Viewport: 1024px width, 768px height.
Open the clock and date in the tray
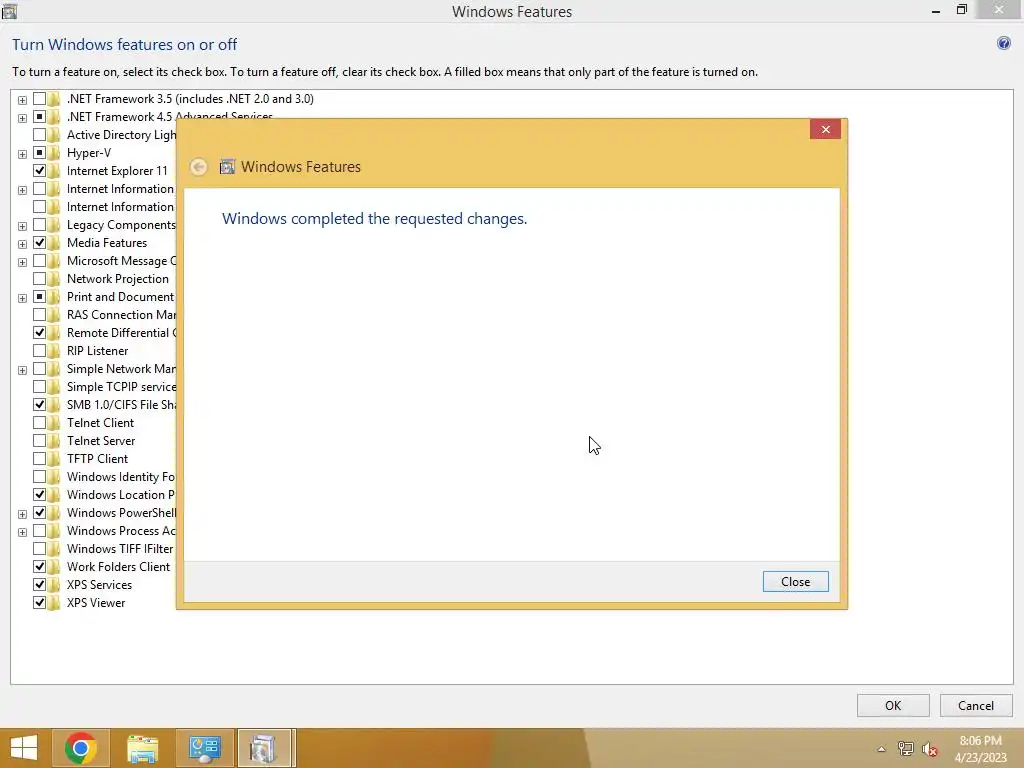[x=980, y=749]
